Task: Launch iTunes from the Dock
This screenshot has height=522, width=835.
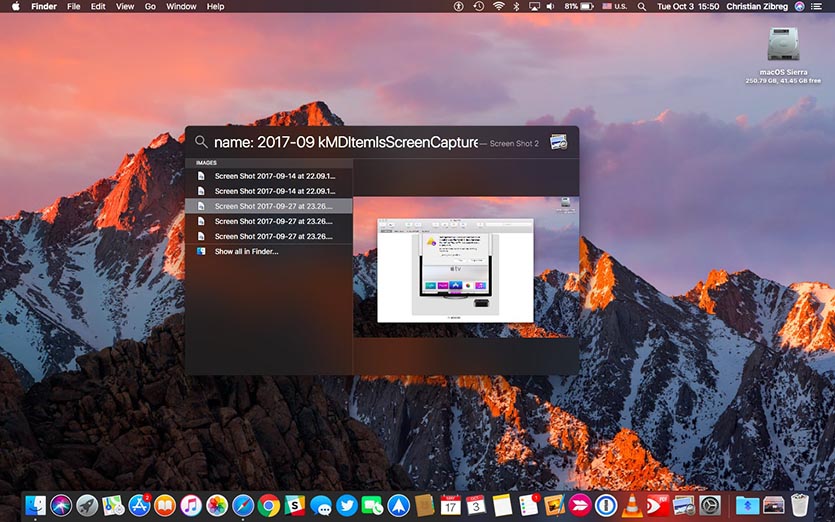Action: 191,505
